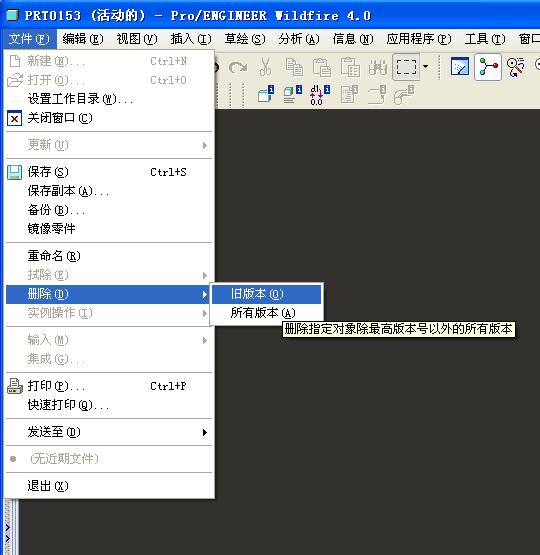Image resolution: width=540 pixels, height=555 pixels.
Task: Open the Tools (工具) menu
Action: point(485,39)
